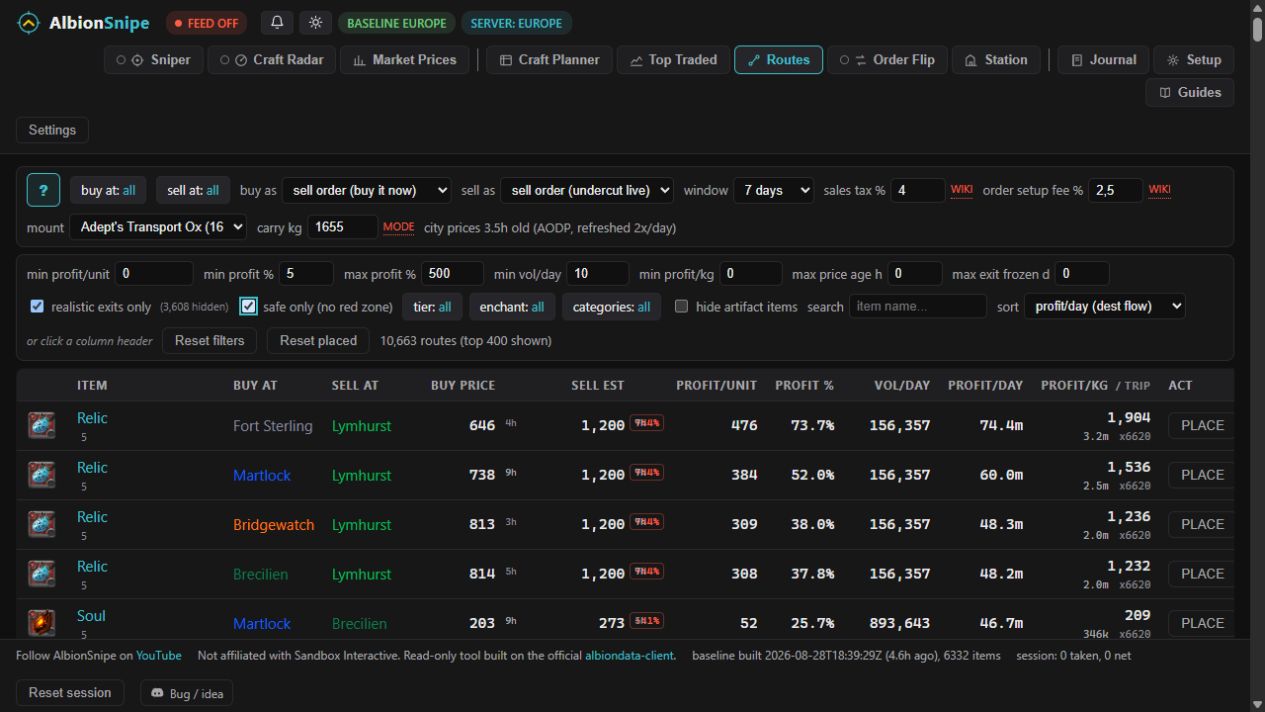Open albiondata-client link
The width and height of the screenshot is (1265, 712).
630,656
